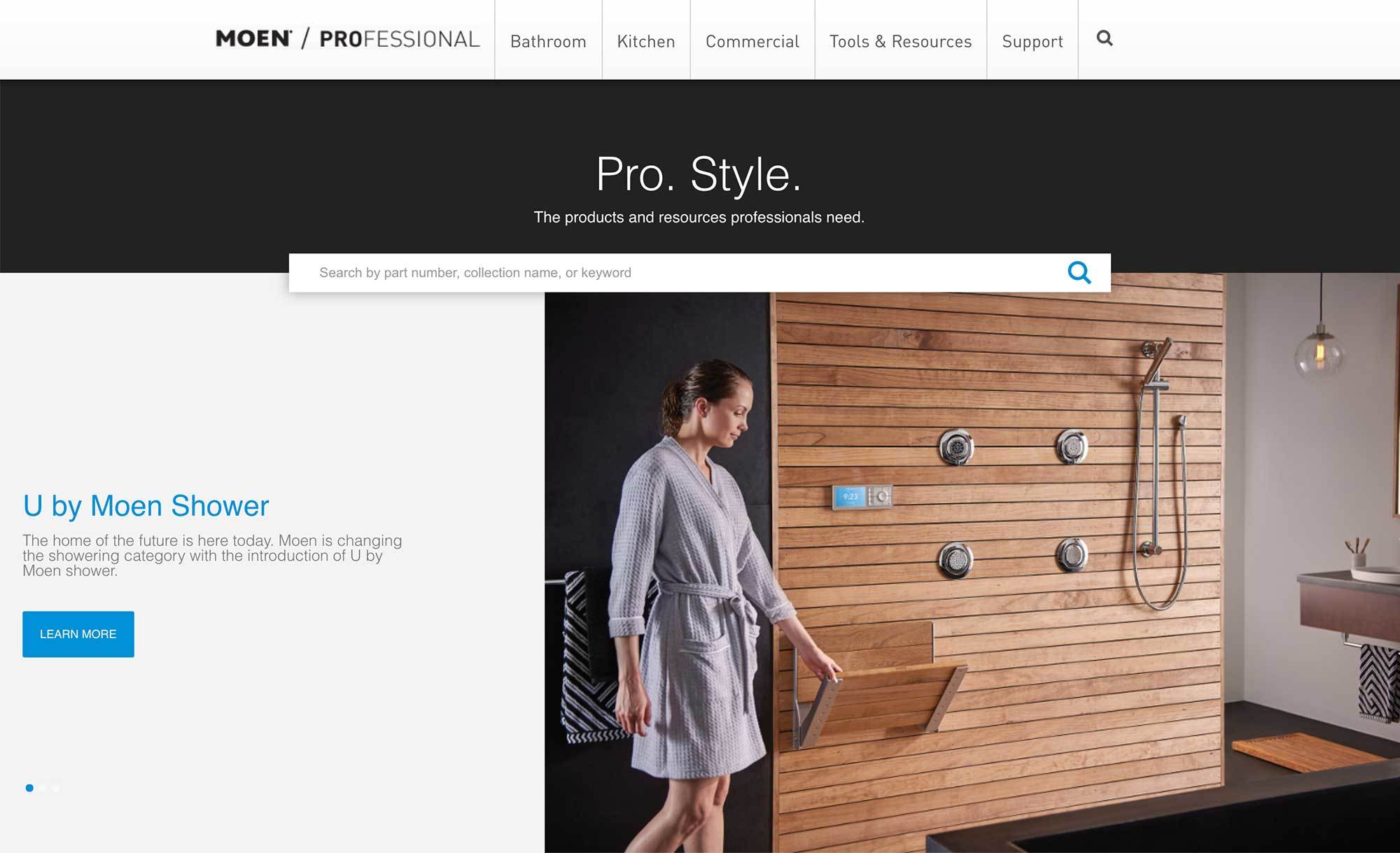Click the U by Moen description paragraph
Viewport: 1400px width, 853px height.
click(x=212, y=556)
